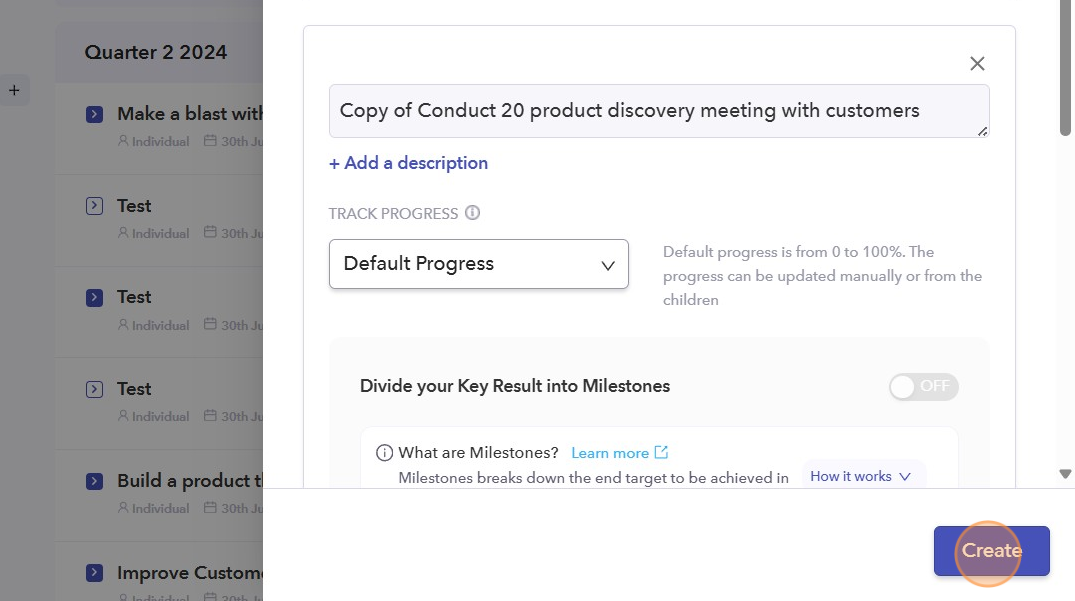Expand the second Test objective chevron
The width and height of the screenshot is (1075, 601).
pyautogui.click(x=94, y=297)
